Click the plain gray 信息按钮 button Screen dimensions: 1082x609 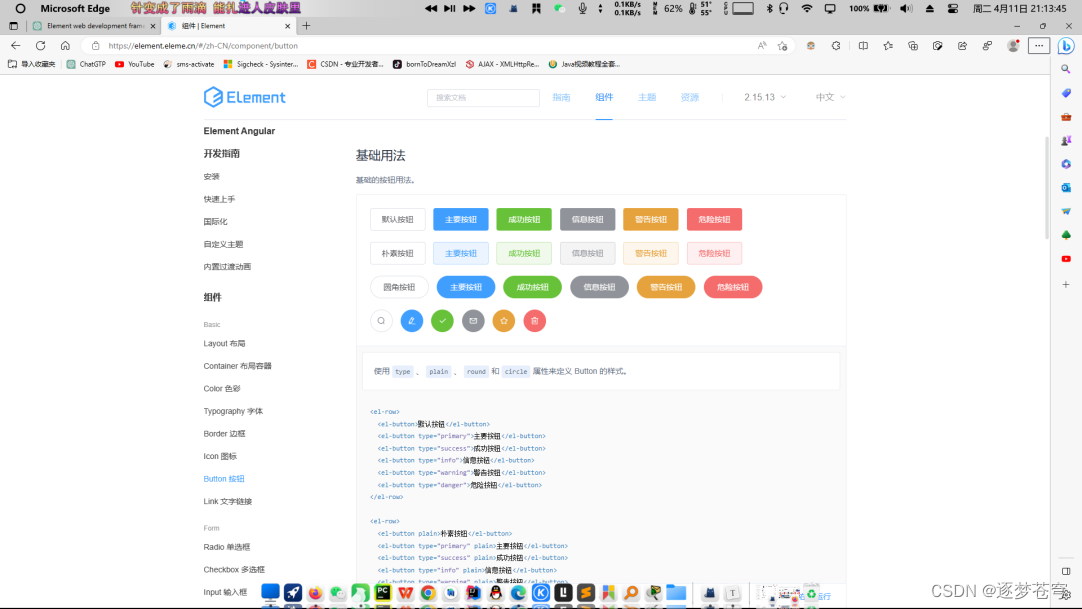(588, 253)
